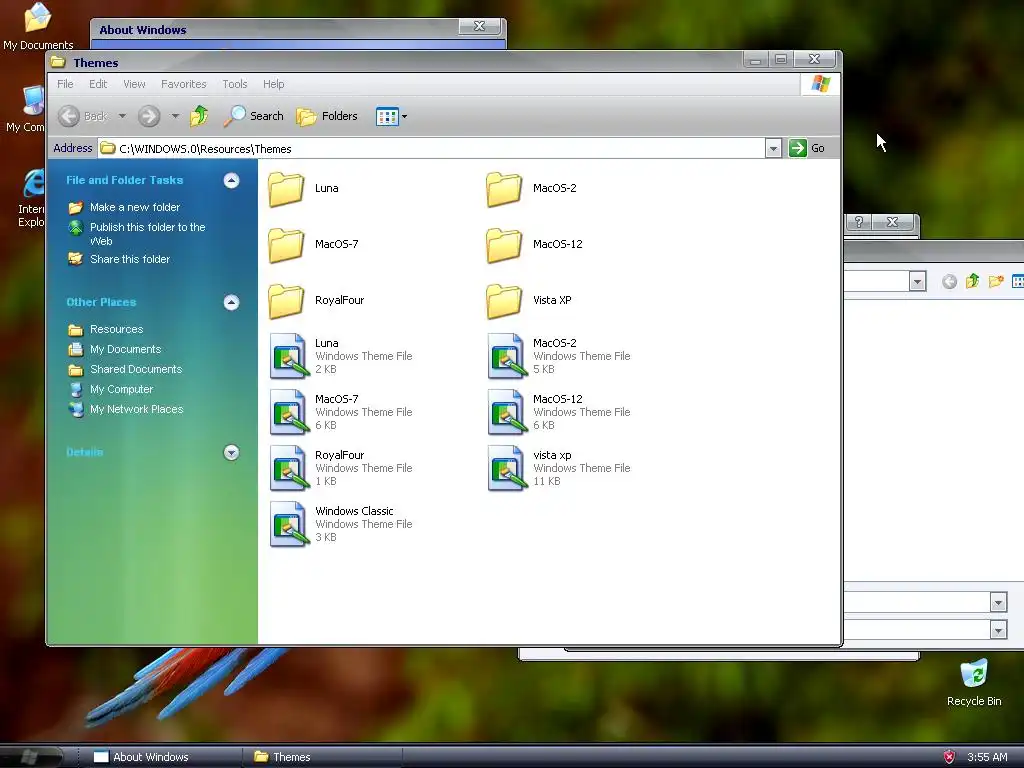This screenshot has width=1024, height=768.
Task: Select Internet Explorer desktop icon
Action: pos(31,197)
